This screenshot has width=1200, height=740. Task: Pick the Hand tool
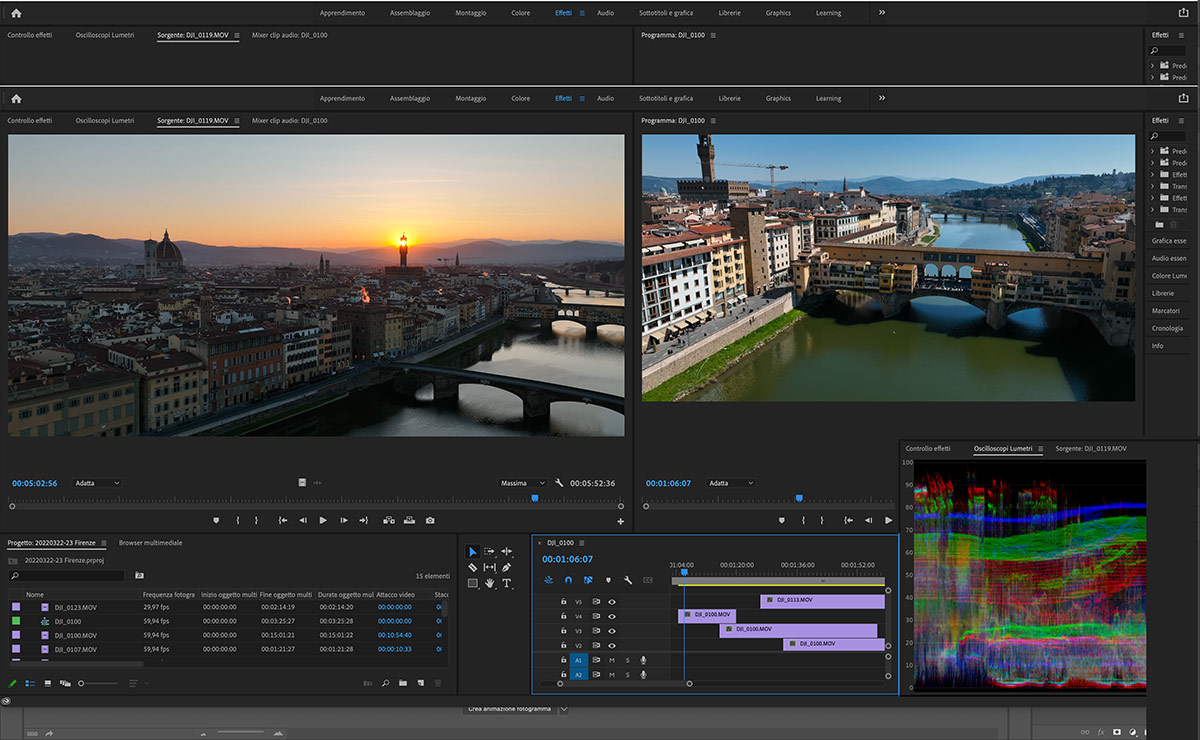pos(490,583)
